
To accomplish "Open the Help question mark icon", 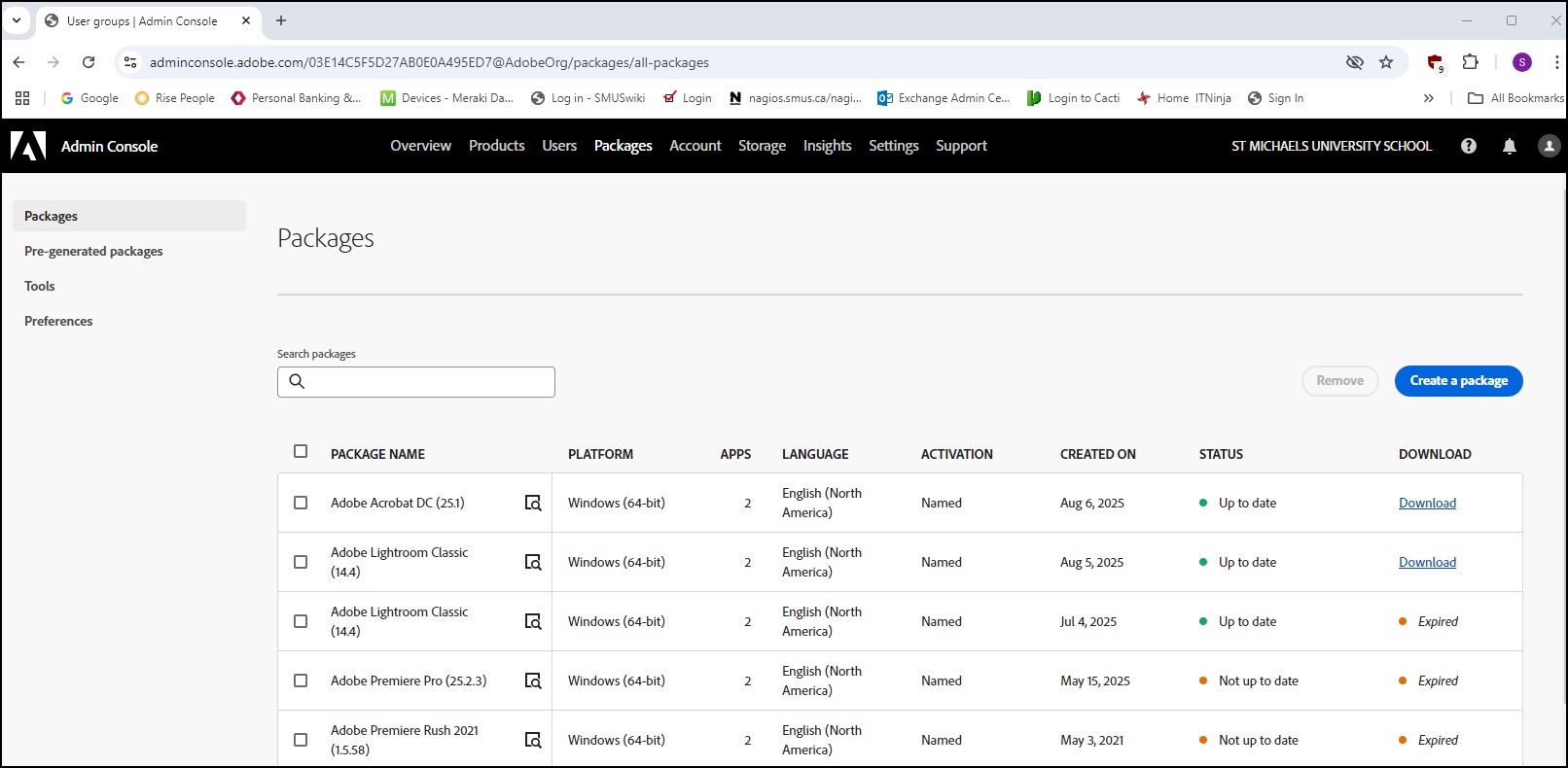I will 1469,146.
